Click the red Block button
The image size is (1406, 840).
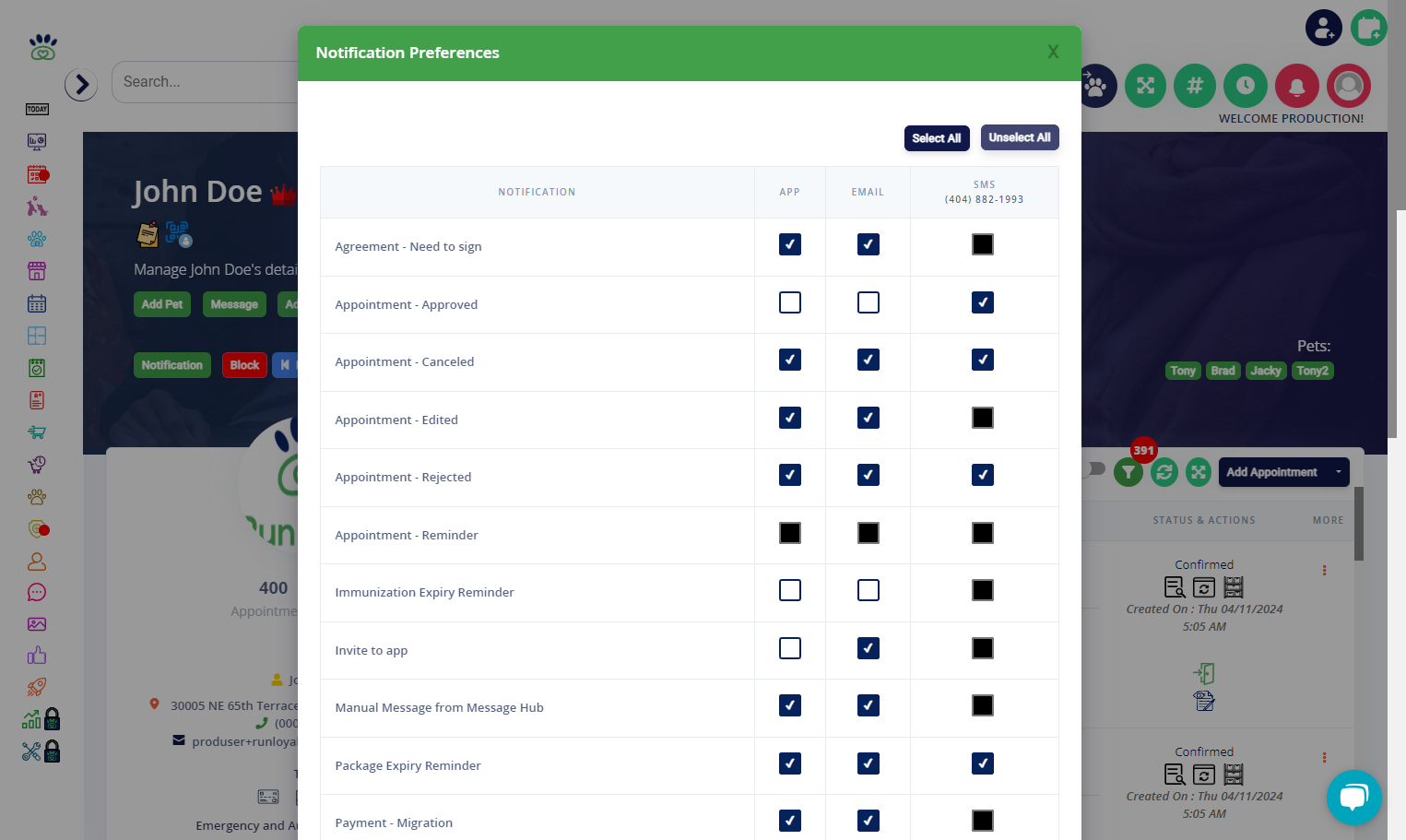tap(244, 365)
